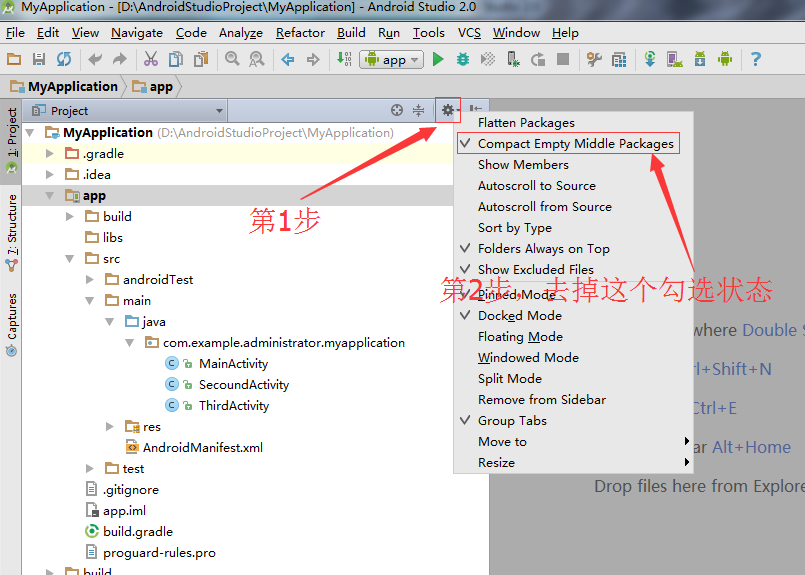Expand the .gradle folder
The image size is (805, 575).
click(50, 154)
